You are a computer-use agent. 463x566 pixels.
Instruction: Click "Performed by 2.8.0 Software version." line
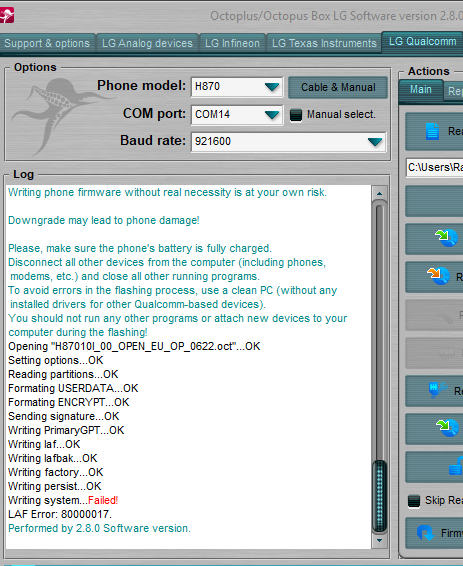pos(99,528)
